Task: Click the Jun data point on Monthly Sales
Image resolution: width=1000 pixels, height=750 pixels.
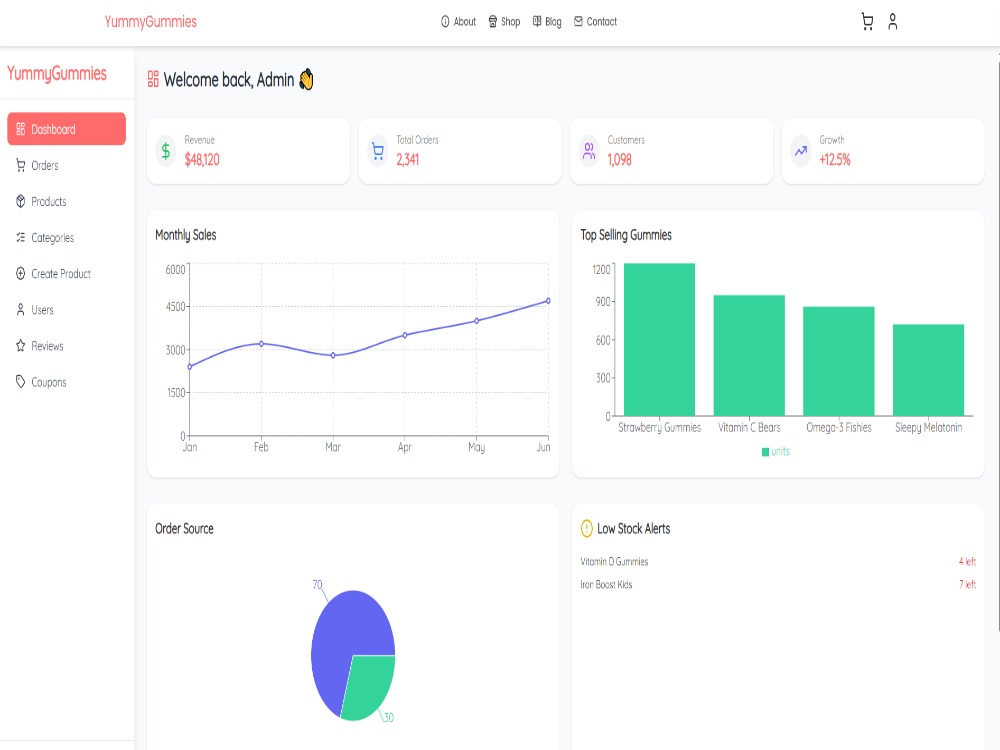Action: tap(548, 301)
